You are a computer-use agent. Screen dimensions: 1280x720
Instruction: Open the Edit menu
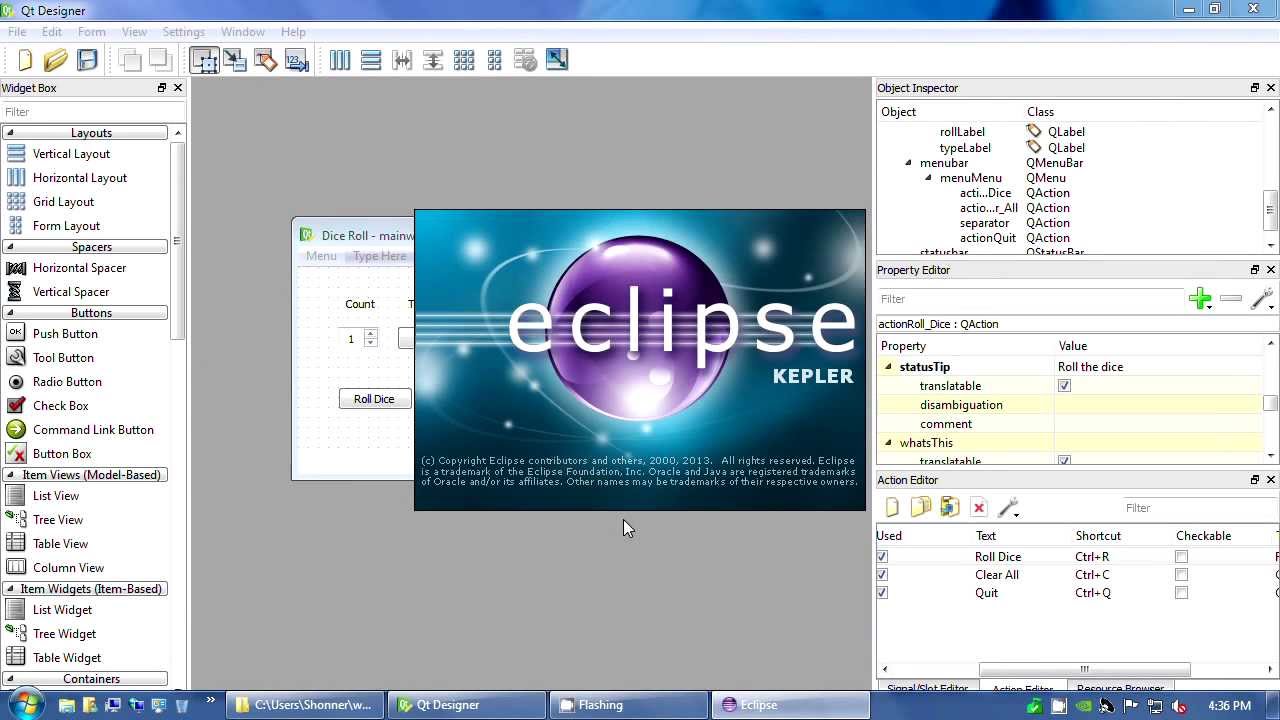coord(52,32)
